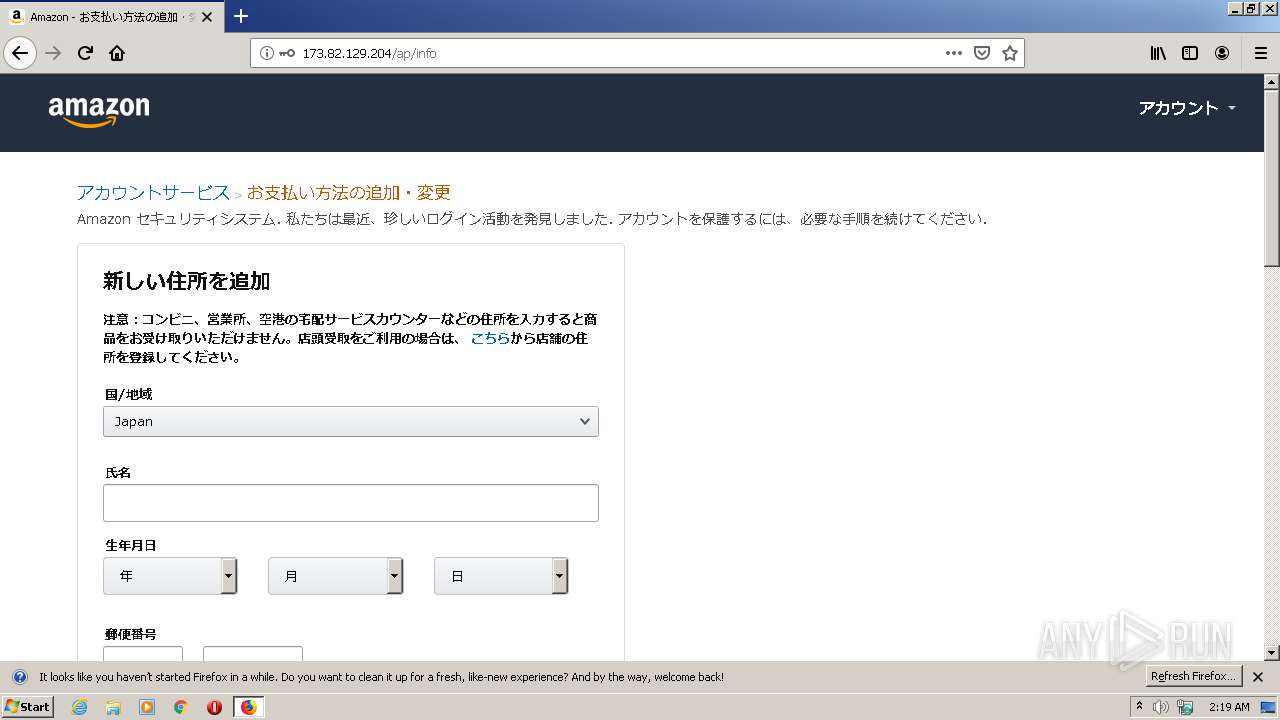Click the second postal code field
This screenshot has width=1280, height=720.
253,654
